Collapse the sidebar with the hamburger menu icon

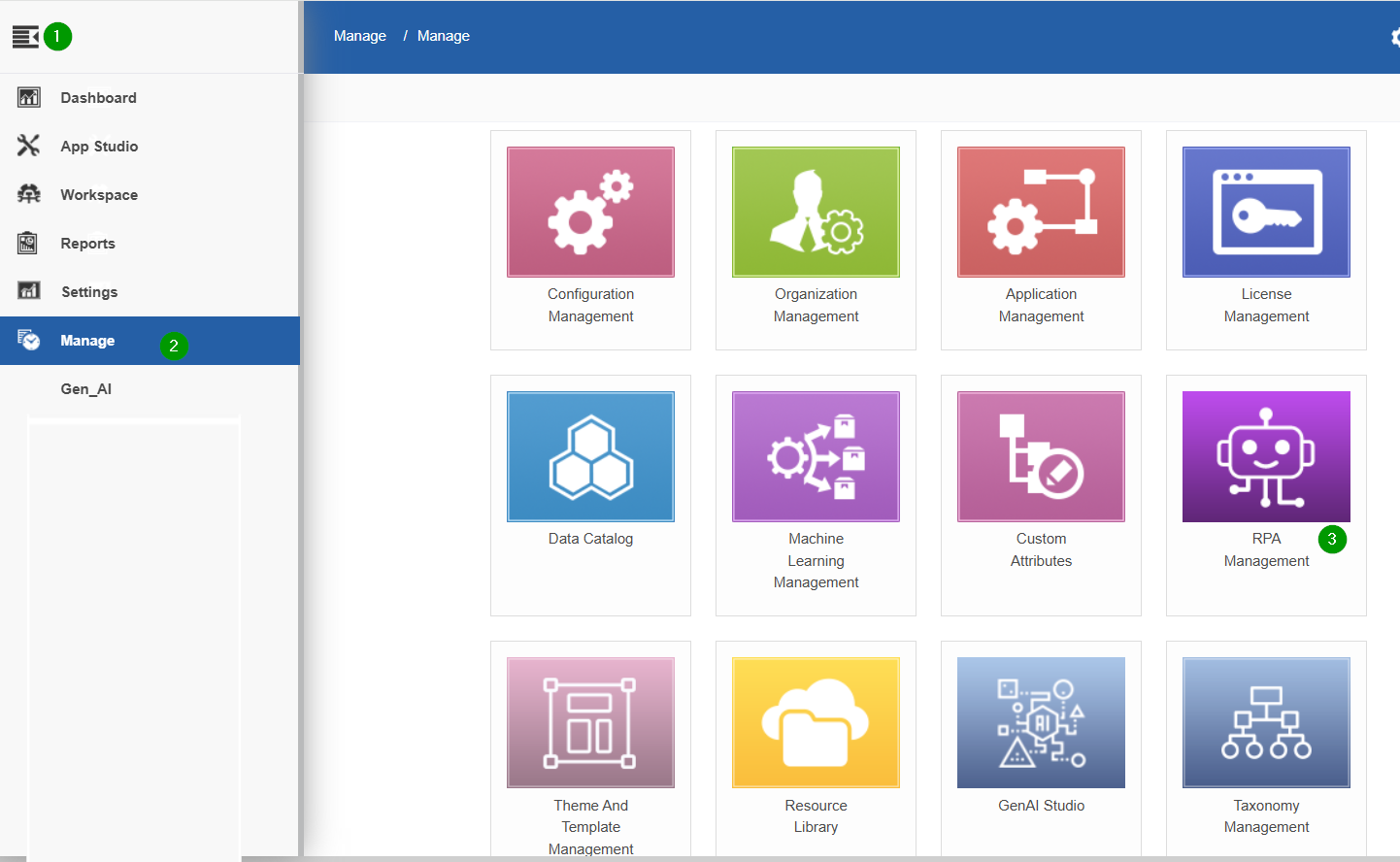pyautogui.click(x=25, y=37)
